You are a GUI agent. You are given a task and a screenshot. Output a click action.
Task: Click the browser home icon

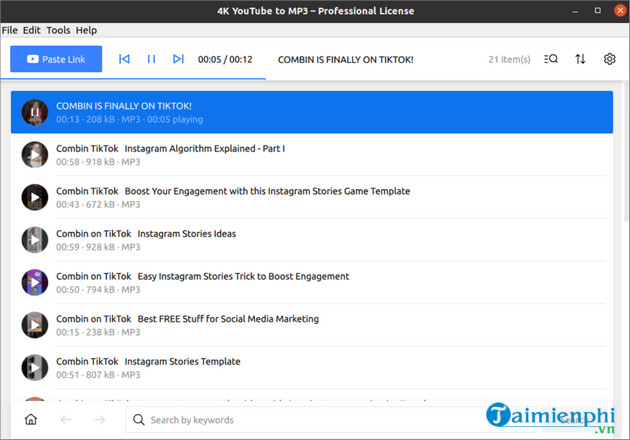click(x=31, y=420)
